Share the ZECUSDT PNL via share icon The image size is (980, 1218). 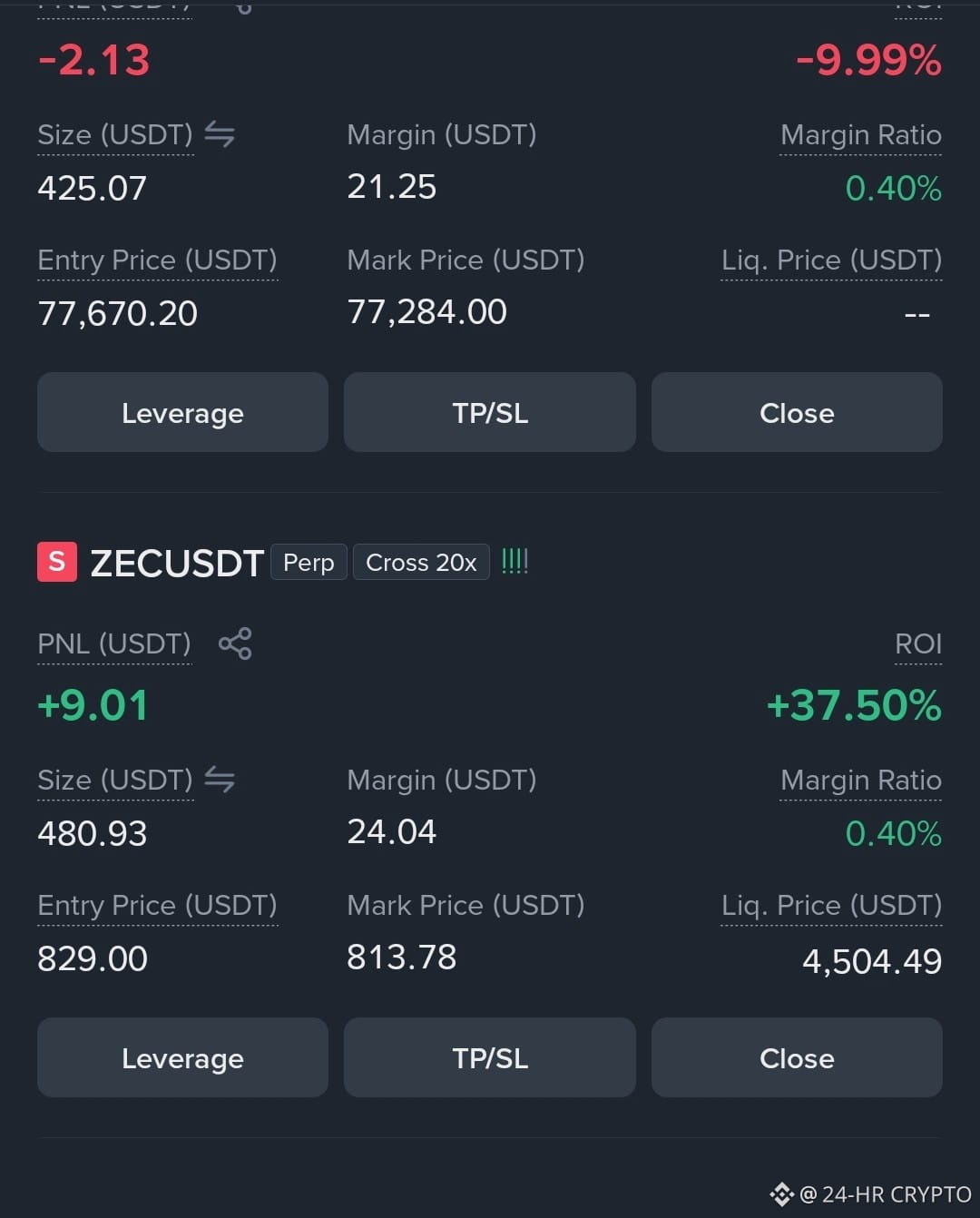click(235, 643)
